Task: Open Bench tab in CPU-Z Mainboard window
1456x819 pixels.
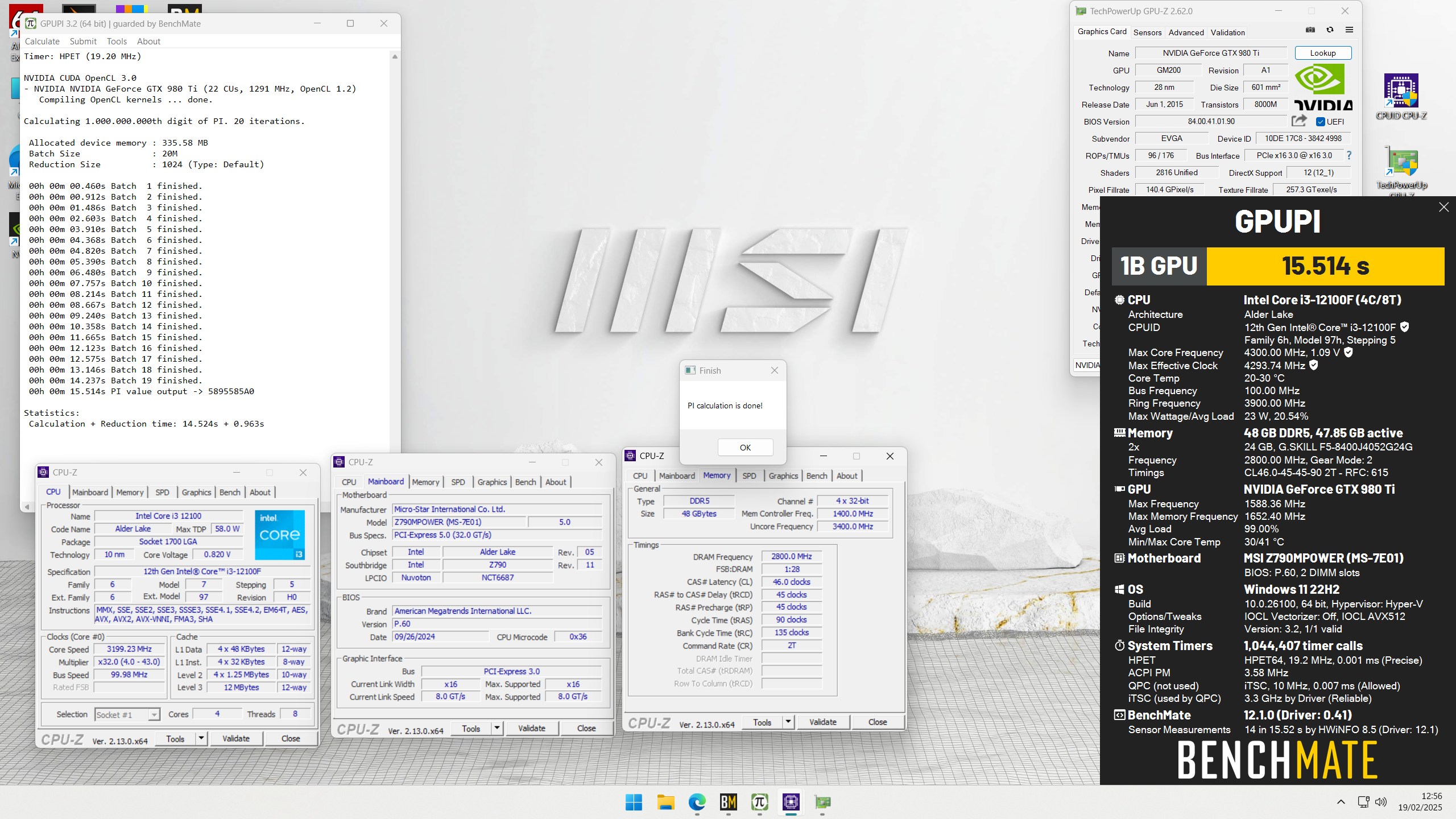Action: pos(526,482)
